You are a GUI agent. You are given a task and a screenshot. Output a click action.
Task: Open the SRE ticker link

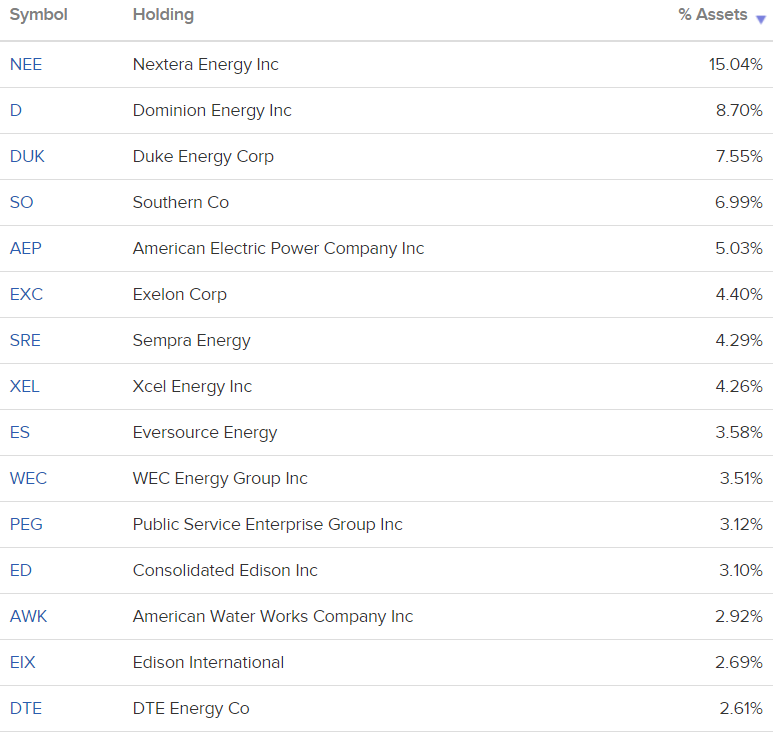pos(25,340)
